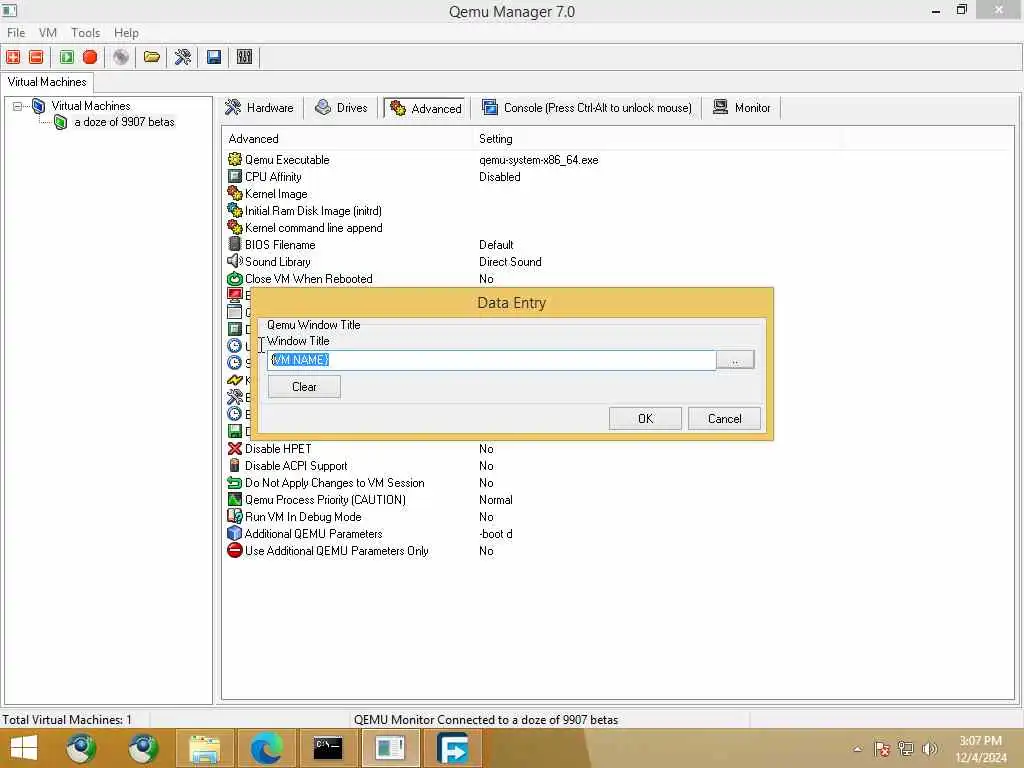Collapse the Virtual Machines tree node
Viewport: 1024px width, 768px height.
18,106
